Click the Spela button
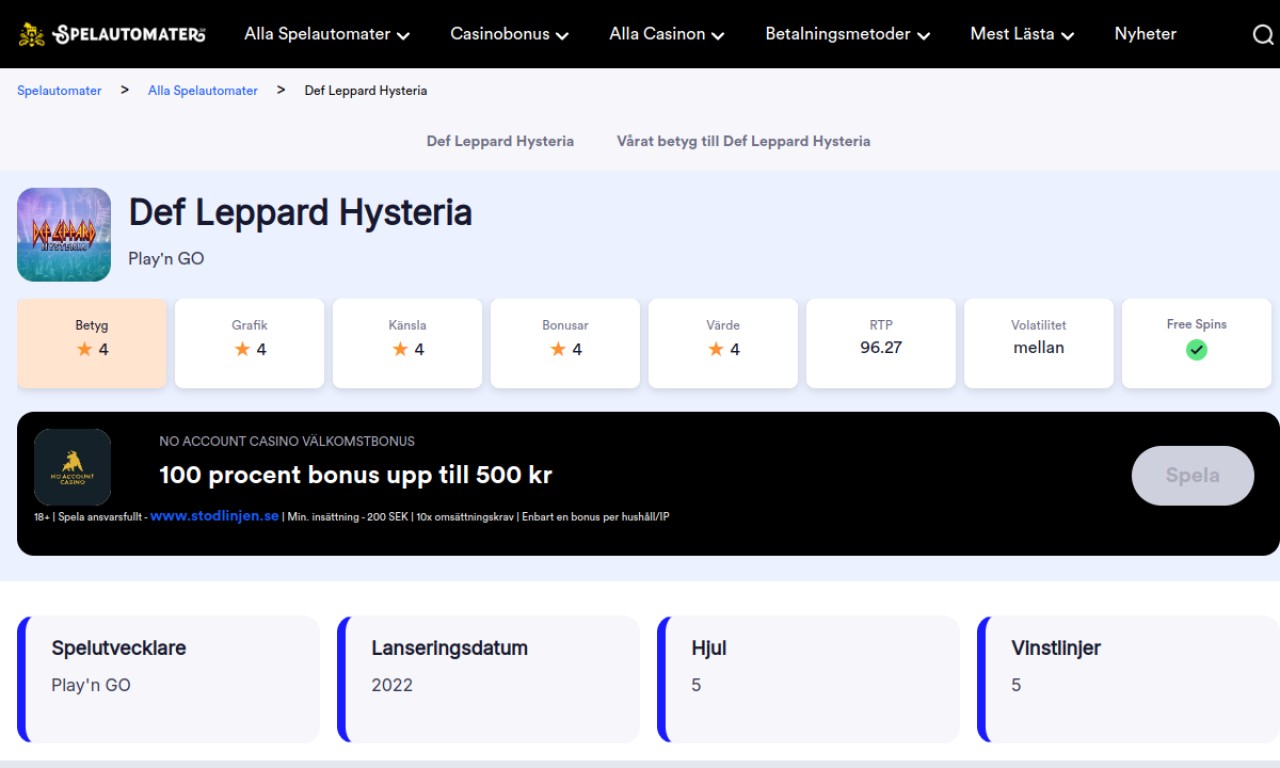1280x768 pixels. pyautogui.click(x=1192, y=475)
